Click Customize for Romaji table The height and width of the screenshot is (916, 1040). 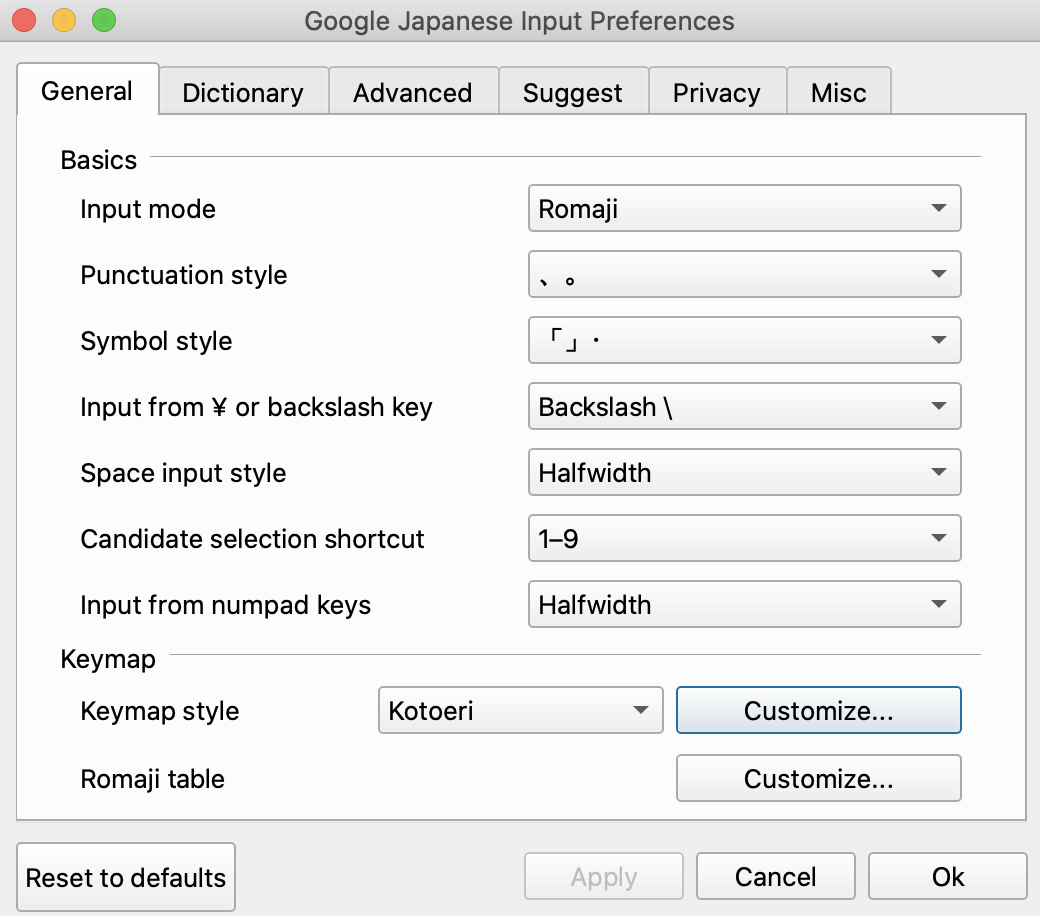click(818, 778)
